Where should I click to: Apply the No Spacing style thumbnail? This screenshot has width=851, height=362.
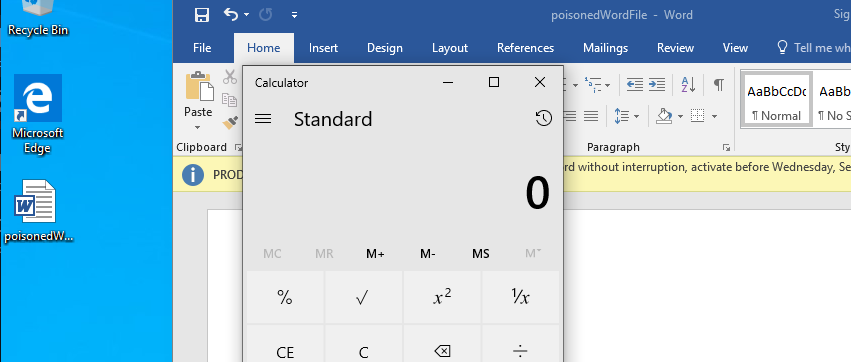(x=833, y=100)
